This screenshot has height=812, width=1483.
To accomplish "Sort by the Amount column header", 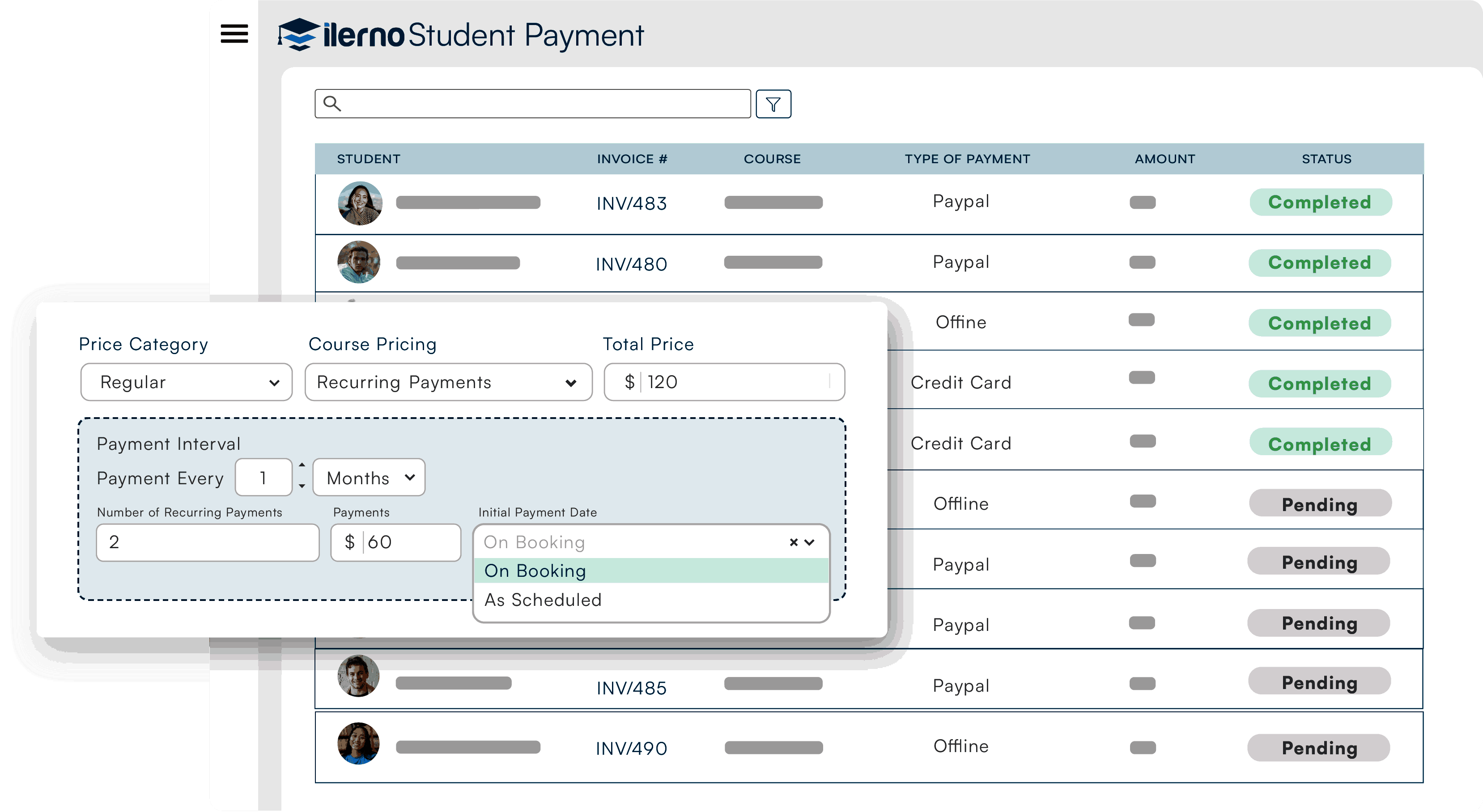I will coord(1164,159).
